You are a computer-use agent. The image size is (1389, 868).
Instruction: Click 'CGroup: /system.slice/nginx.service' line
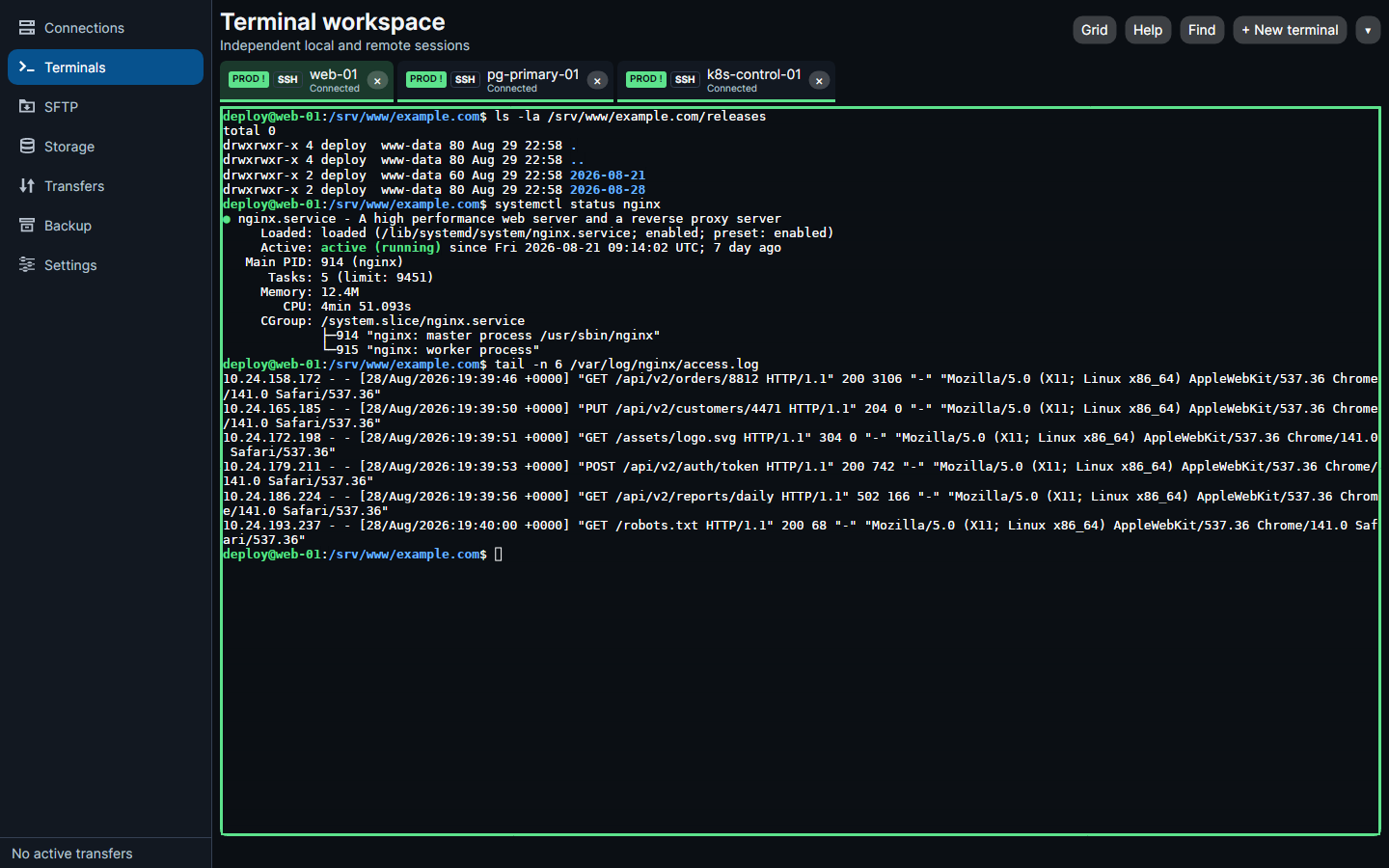pos(393,321)
